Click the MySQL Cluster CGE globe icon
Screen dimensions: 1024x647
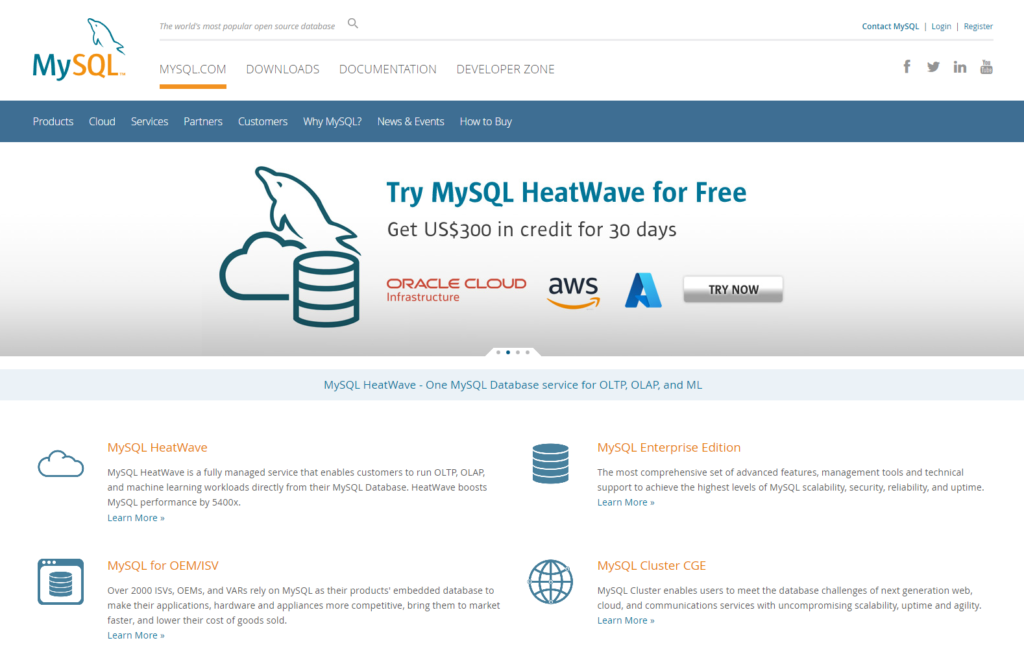pos(550,581)
